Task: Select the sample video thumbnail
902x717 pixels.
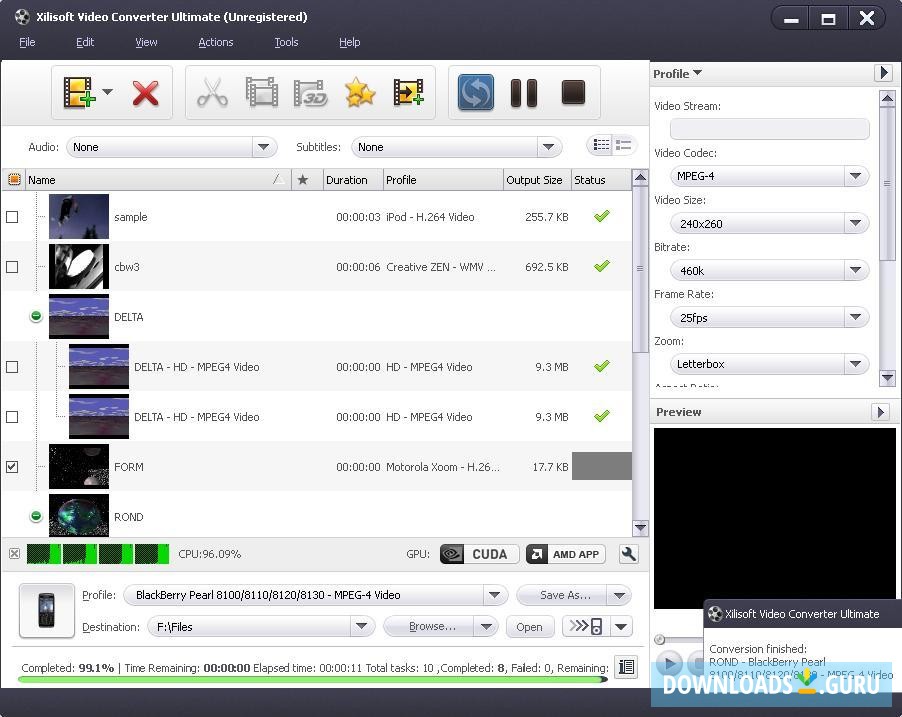Action: 79,216
